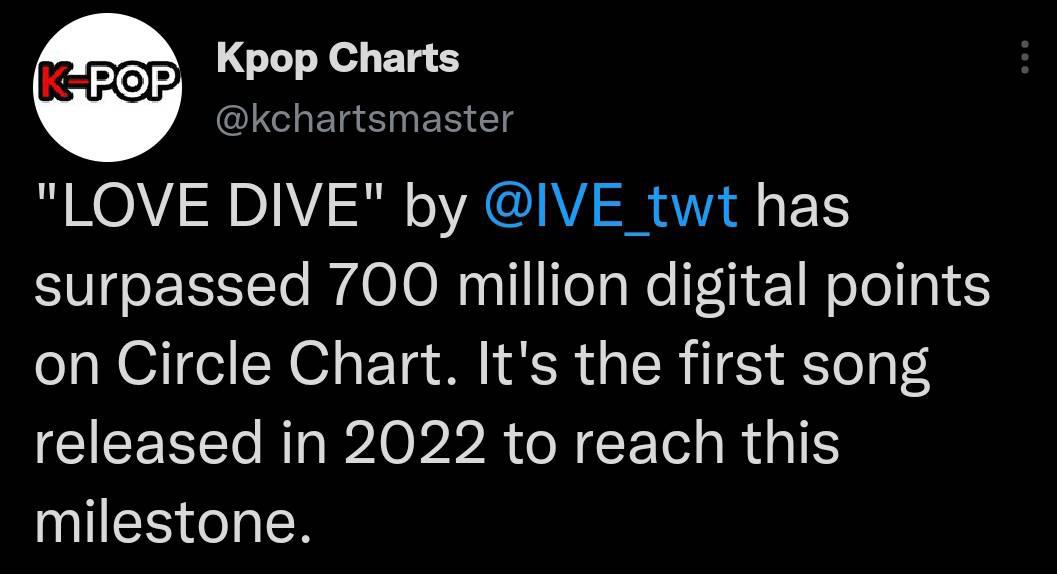Click the words "reach this" in tweet

(x=708, y=442)
